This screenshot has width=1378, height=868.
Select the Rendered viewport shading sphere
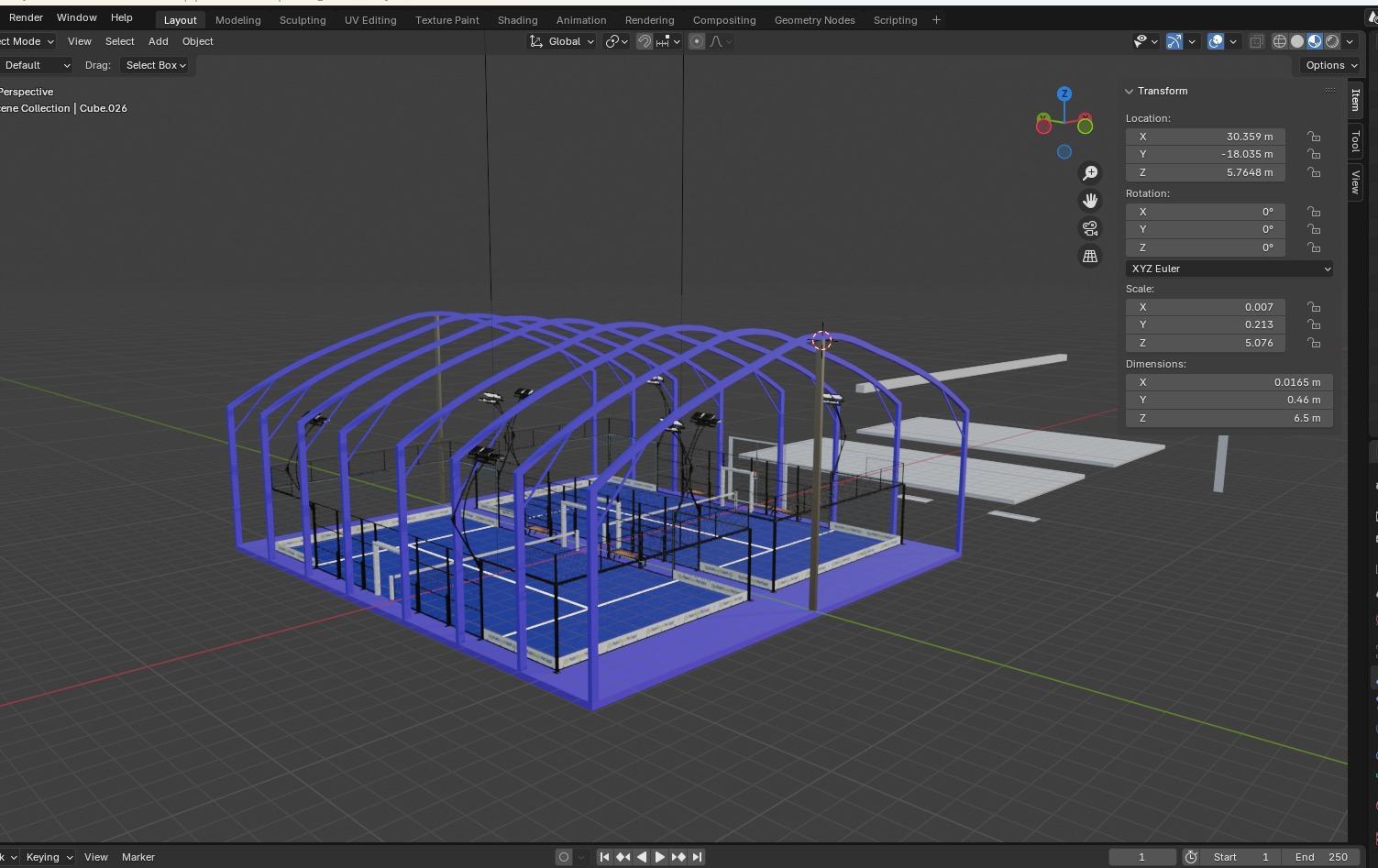tap(1332, 41)
